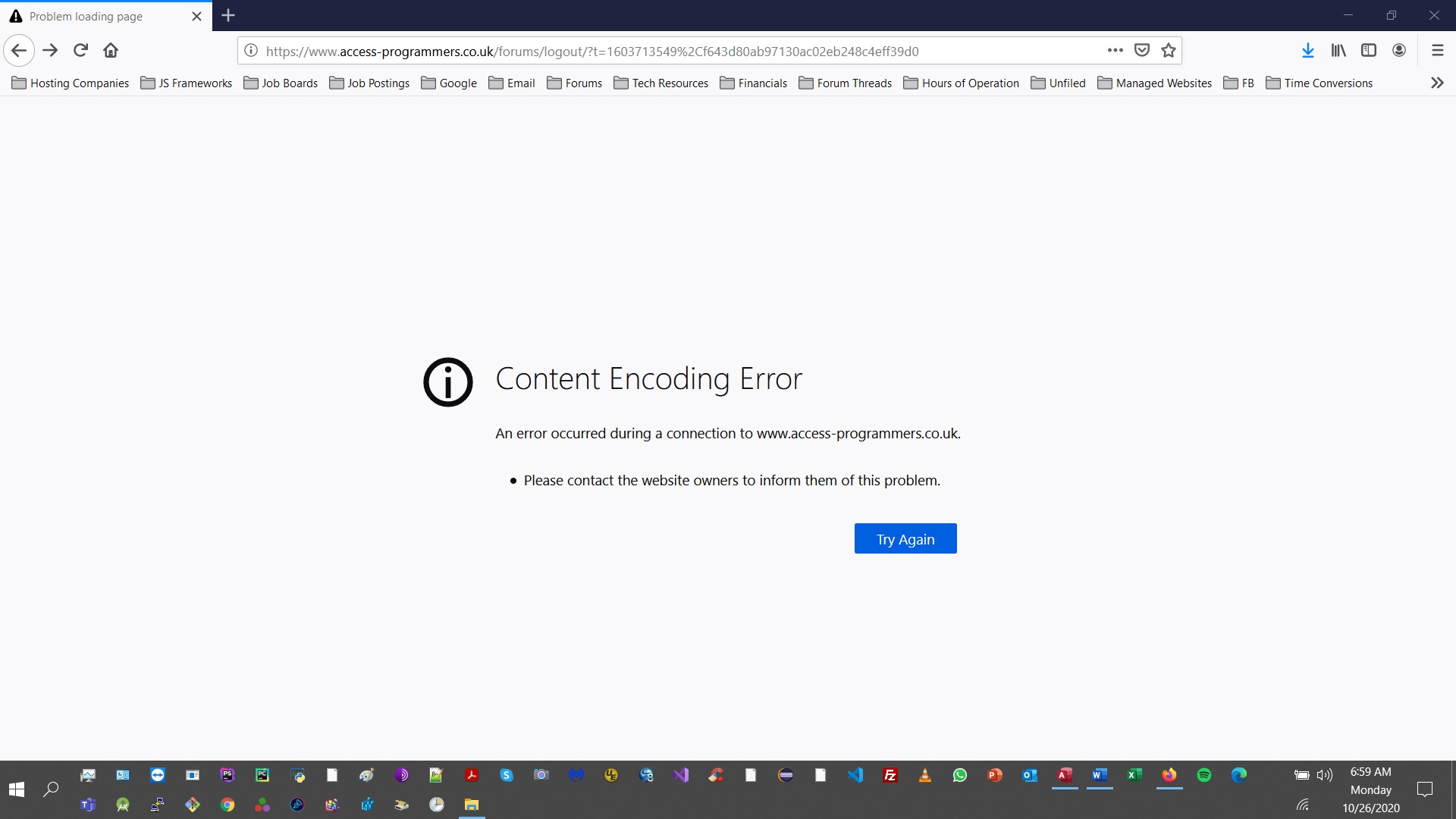Reload the current page
Viewport: 1456px width, 819px height.
[80, 51]
